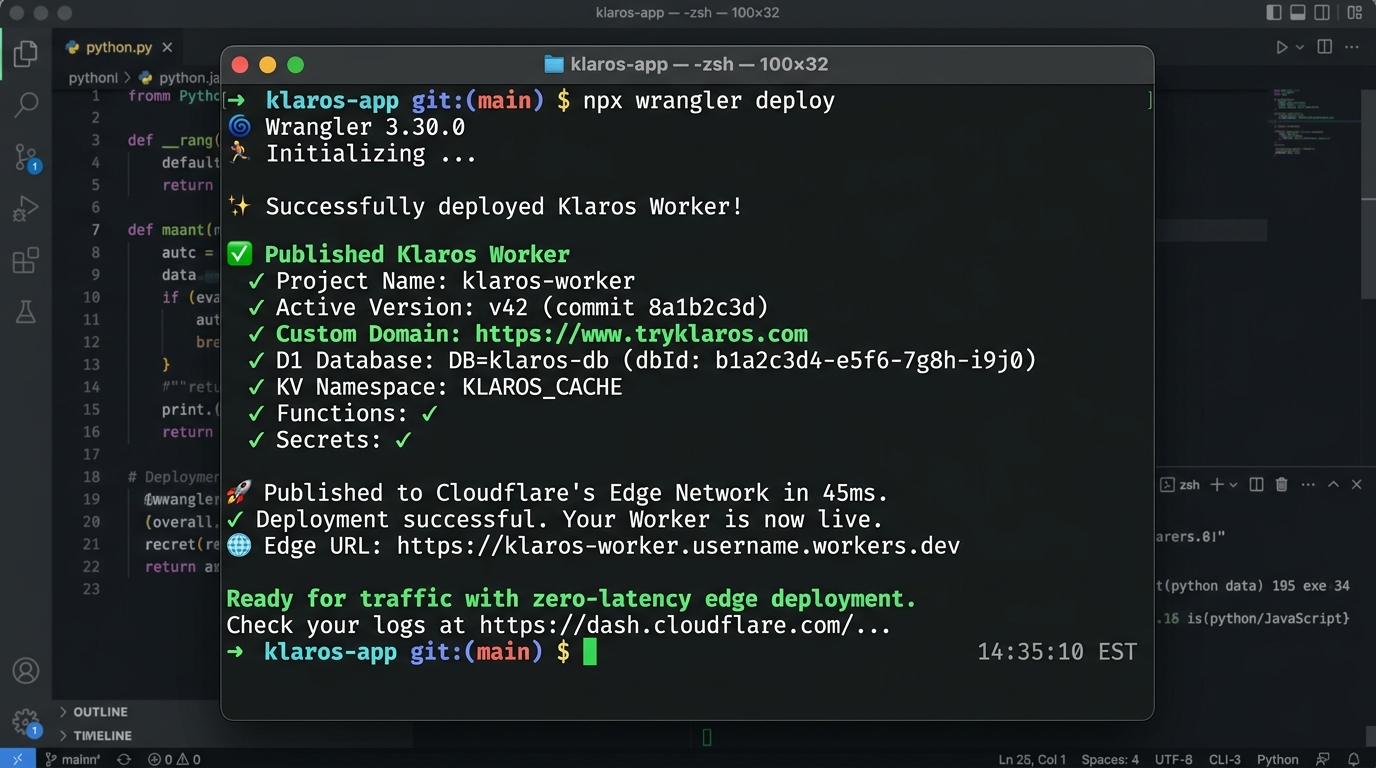The width and height of the screenshot is (1376, 768).
Task: Close the bottom terminal panel
Action: [1357, 484]
